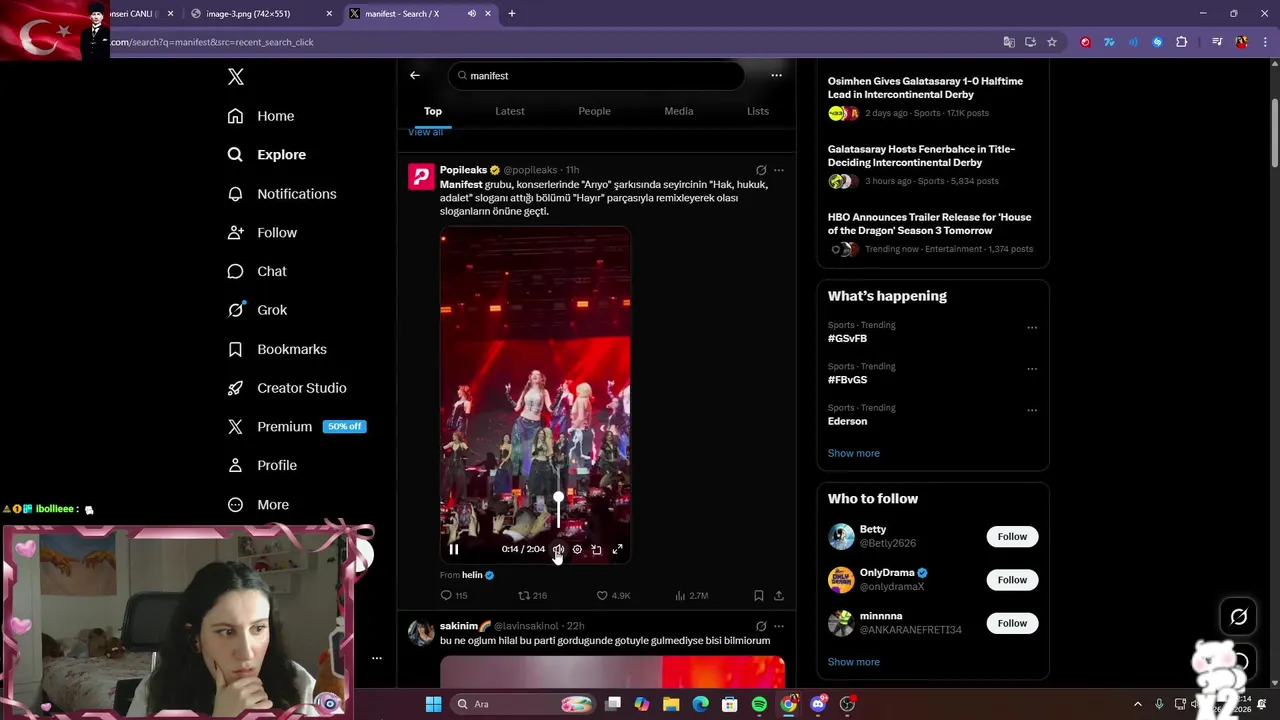Expand video to fullscreen
This screenshot has height=720, width=1280.
(x=618, y=549)
